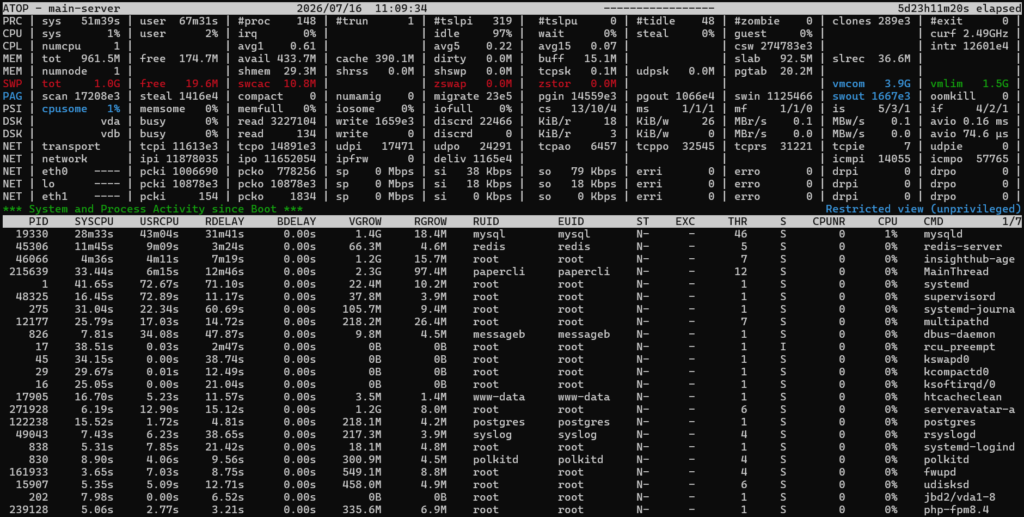Click the htcacheclean process command
The height and width of the screenshot is (517, 1024).
963,397
